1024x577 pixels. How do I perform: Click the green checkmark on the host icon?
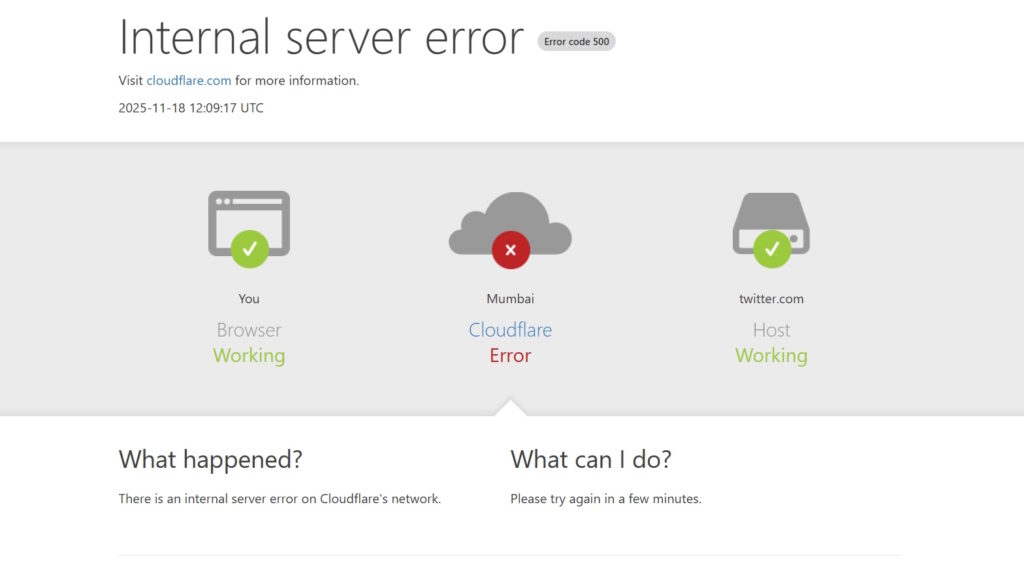771,250
